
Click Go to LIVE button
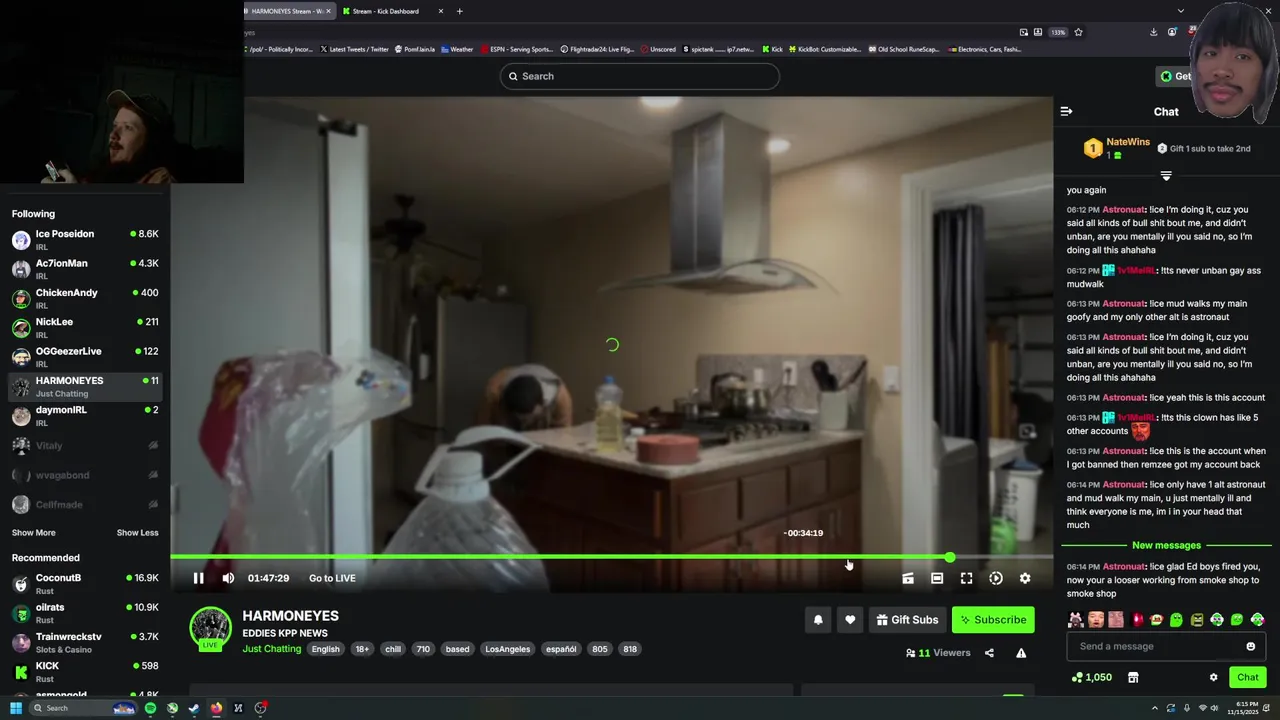click(x=332, y=578)
